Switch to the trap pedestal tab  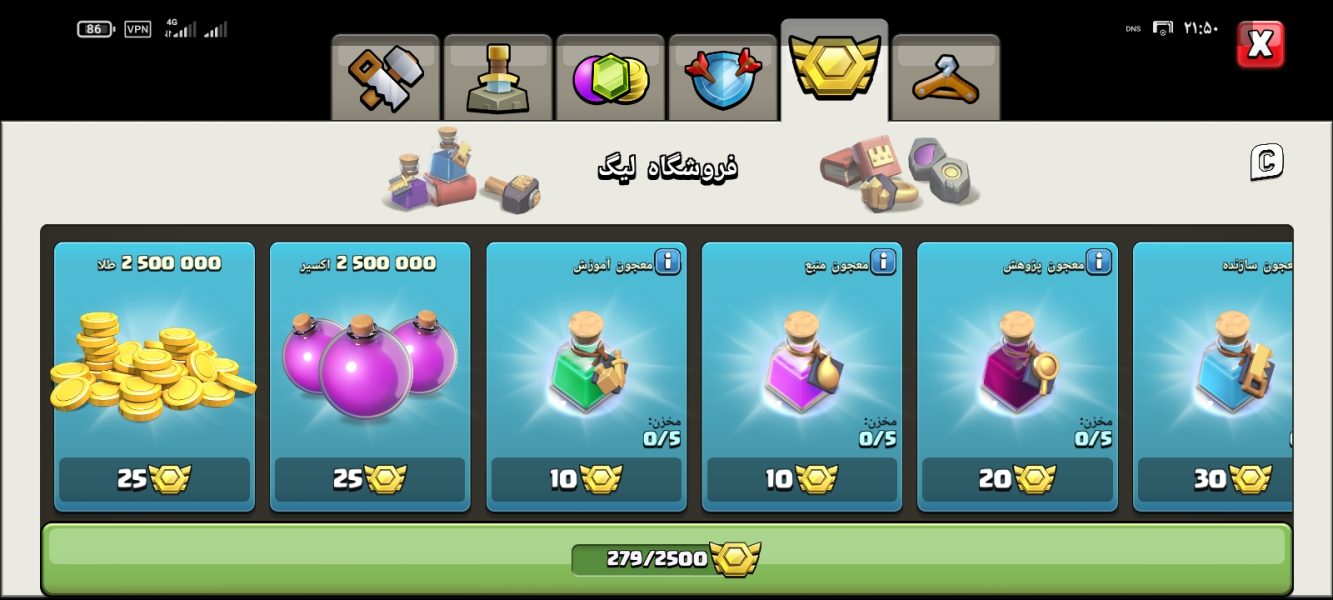pos(498,78)
